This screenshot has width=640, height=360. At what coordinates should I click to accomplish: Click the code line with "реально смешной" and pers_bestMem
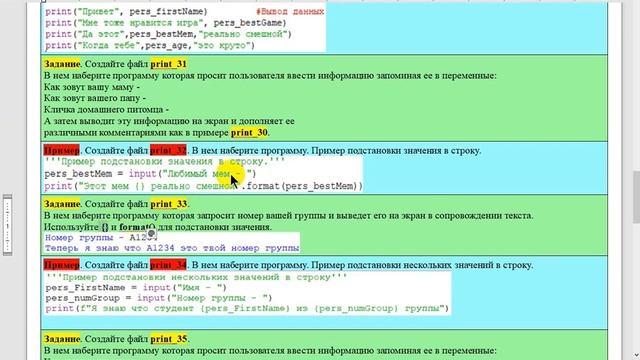pos(169,34)
